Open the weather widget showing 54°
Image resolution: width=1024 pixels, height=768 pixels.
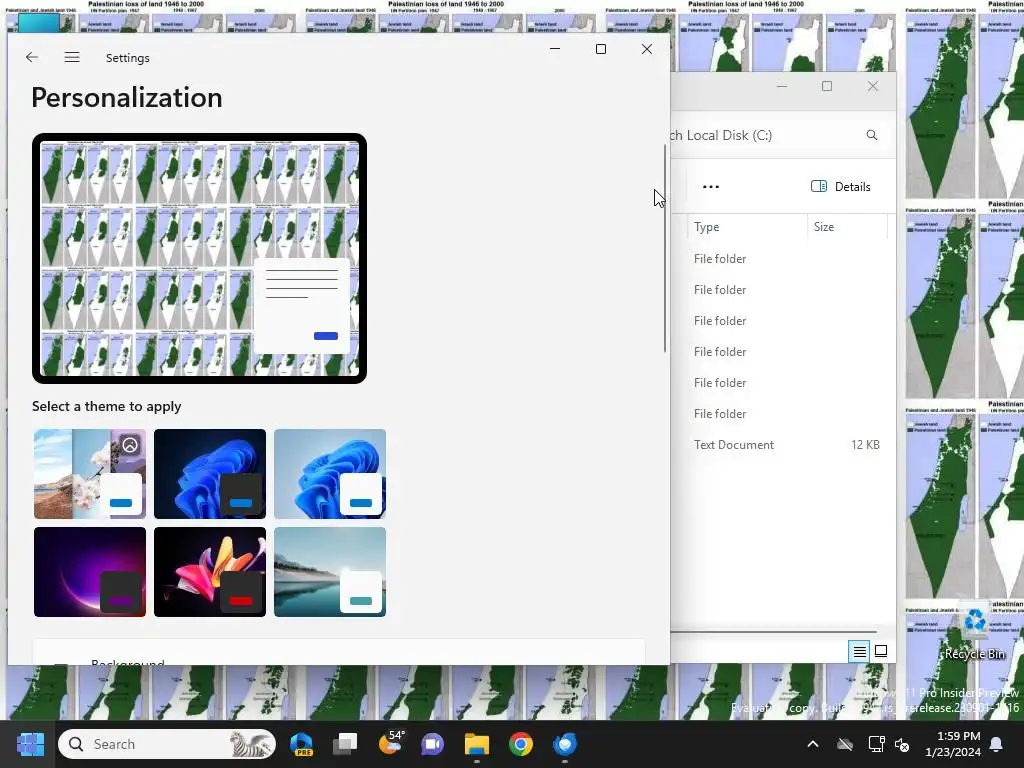(x=391, y=744)
